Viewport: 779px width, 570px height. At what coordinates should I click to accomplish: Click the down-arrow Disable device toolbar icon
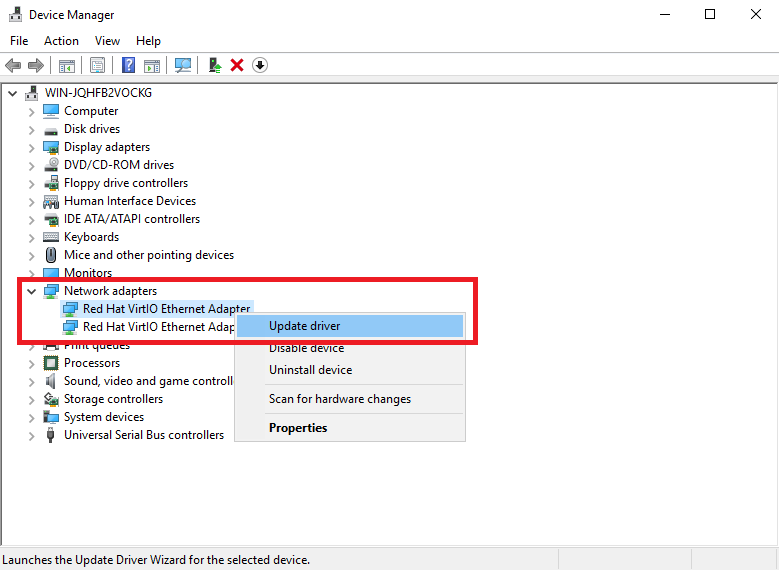[x=260, y=65]
